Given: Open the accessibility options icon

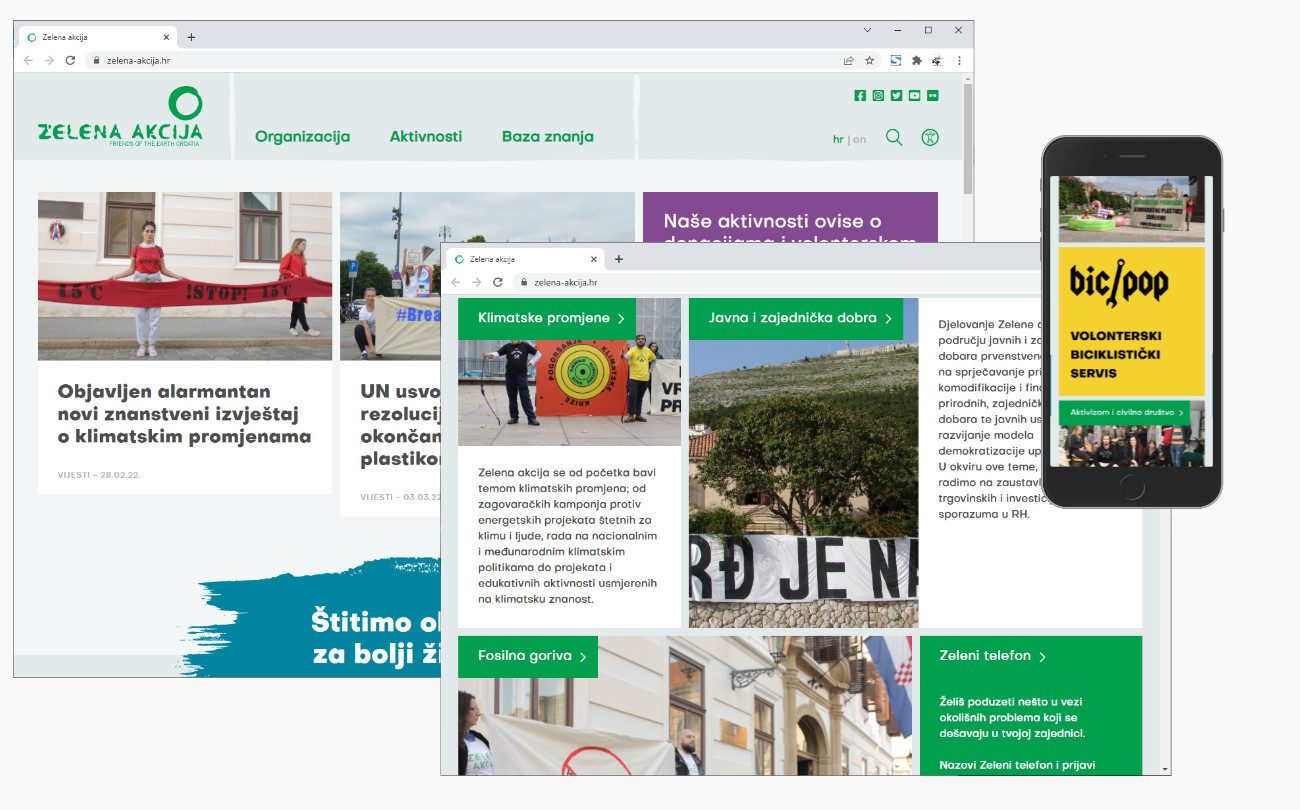Looking at the screenshot, I should 930,138.
